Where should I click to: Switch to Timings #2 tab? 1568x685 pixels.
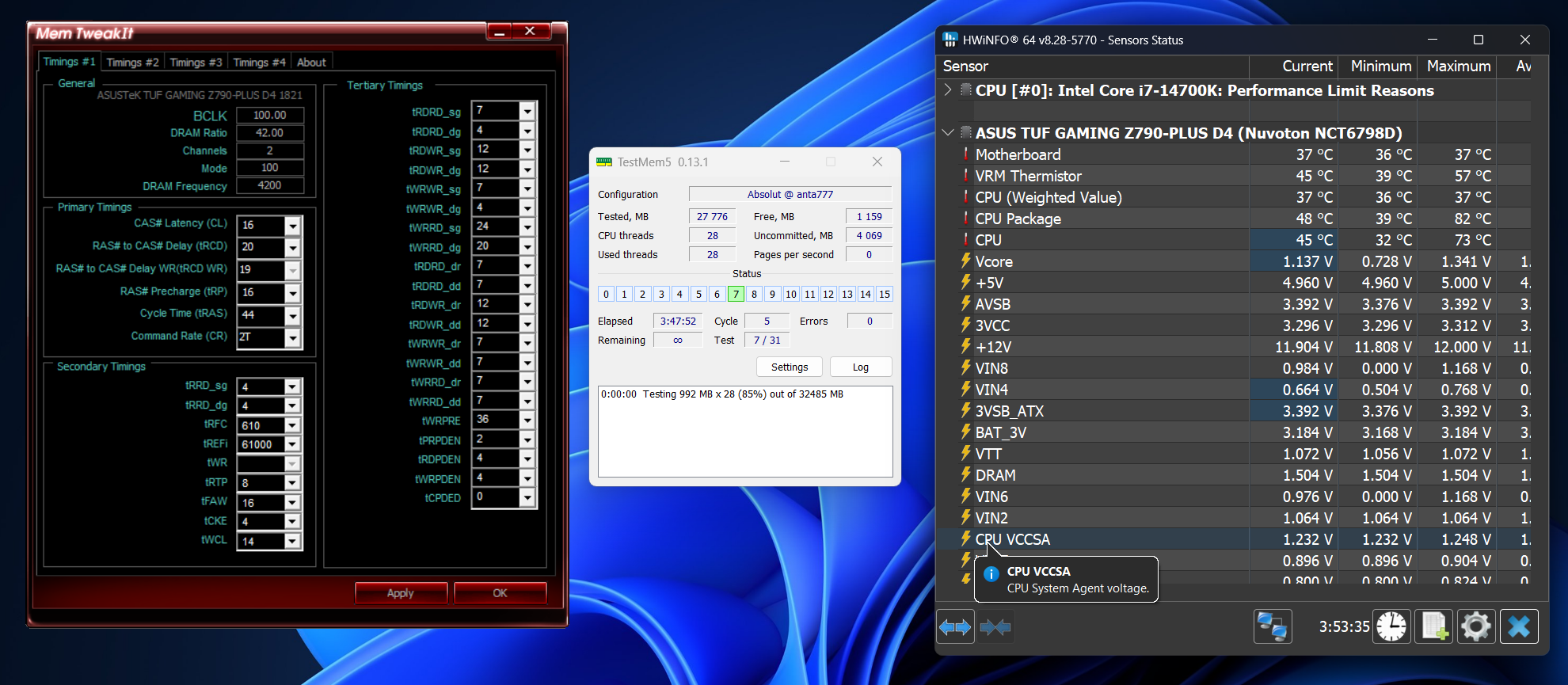132,62
